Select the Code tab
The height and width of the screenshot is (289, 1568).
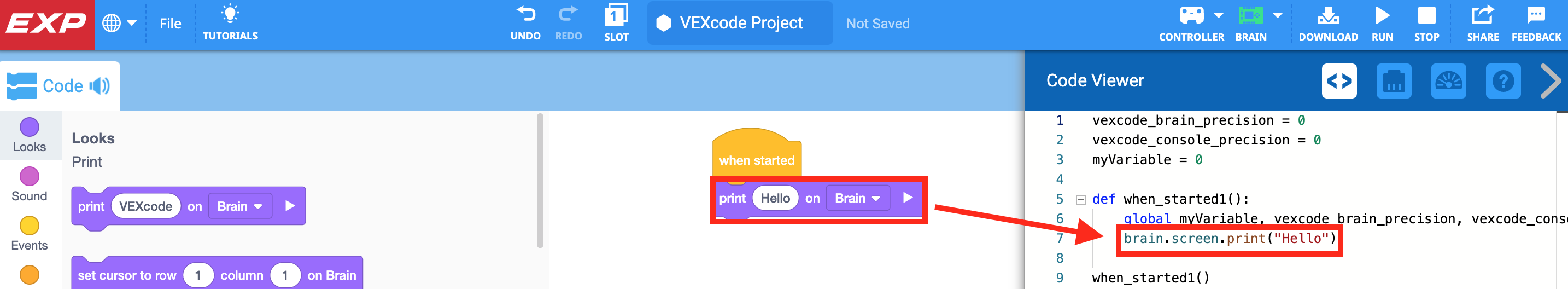pyautogui.click(x=60, y=86)
